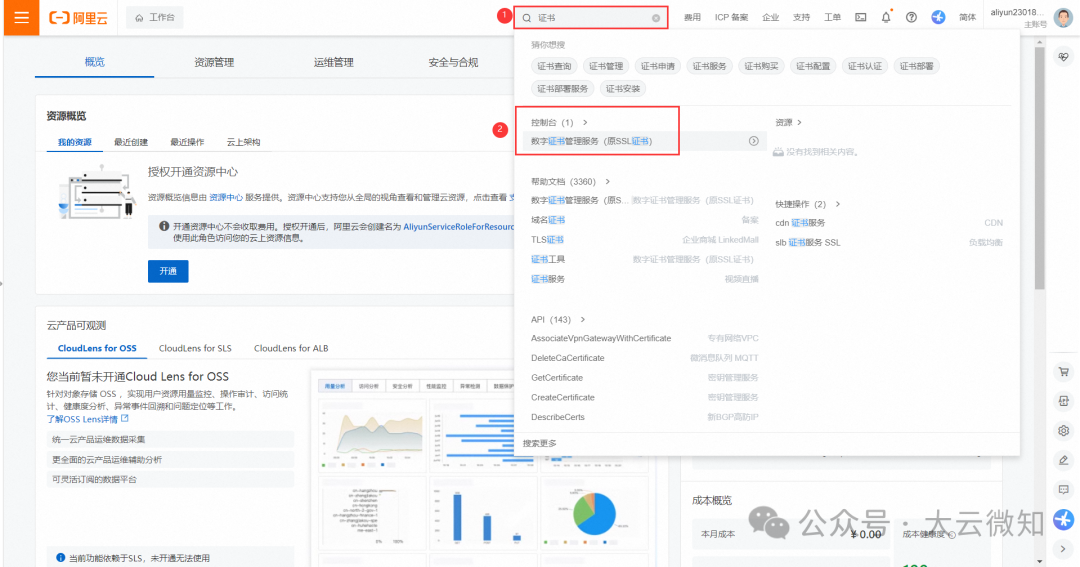The width and height of the screenshot is (1080, 567).
Task: Click the settings gear in right sidebar
Action: 1063,431
